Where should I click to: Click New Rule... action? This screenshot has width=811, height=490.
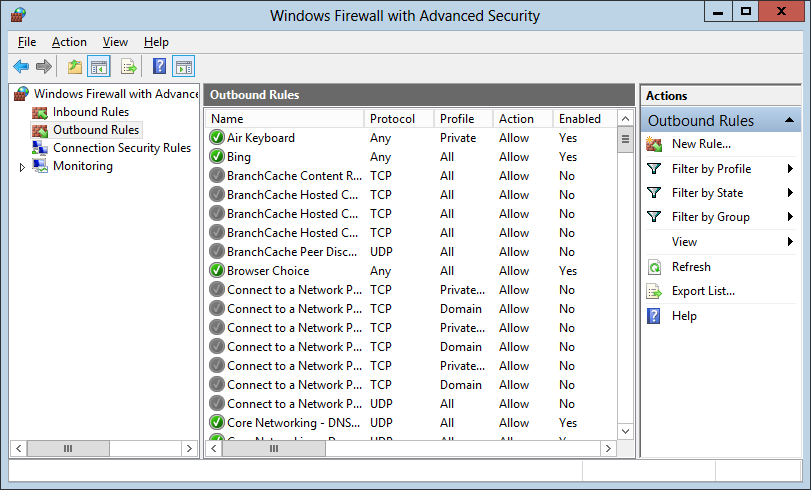tap(701, 144)
